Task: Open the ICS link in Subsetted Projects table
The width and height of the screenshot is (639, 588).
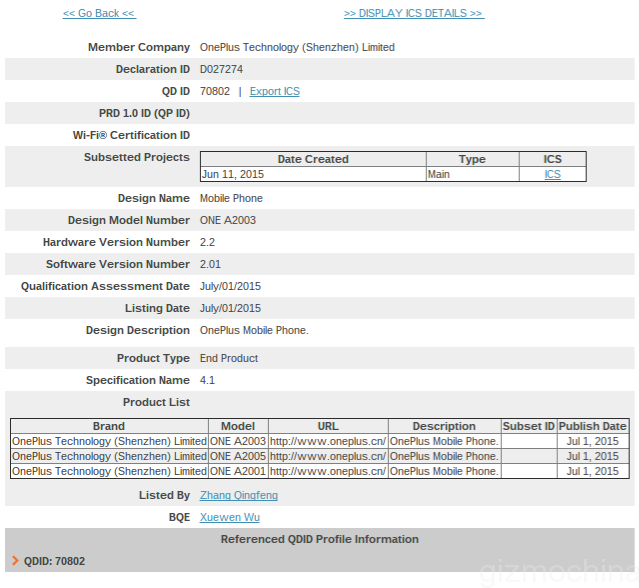Action: point(553,174)
